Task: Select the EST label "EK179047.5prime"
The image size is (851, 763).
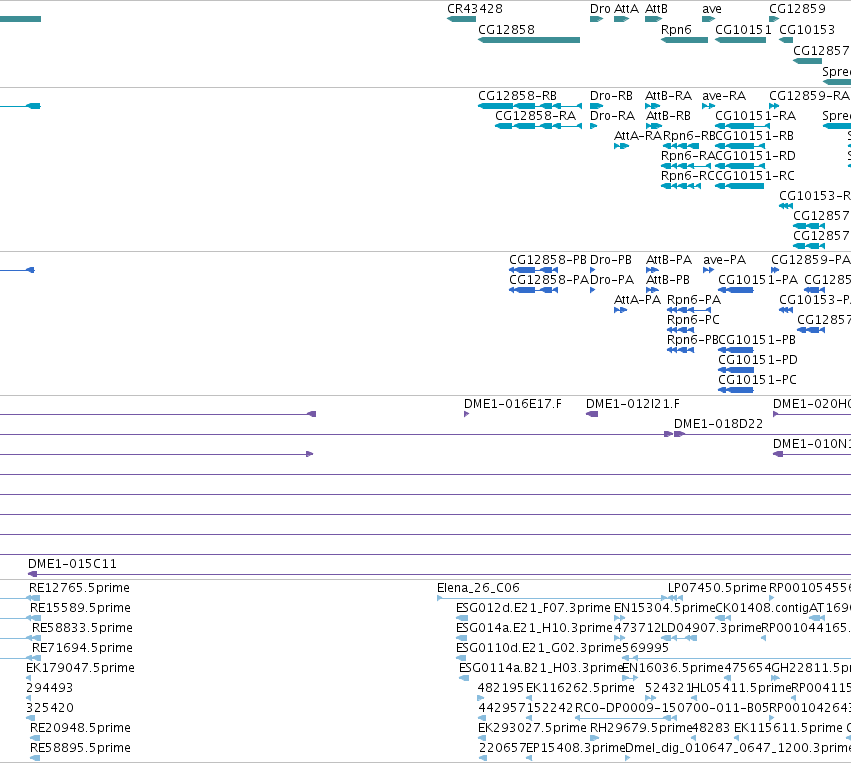Action: click(80, 669)
